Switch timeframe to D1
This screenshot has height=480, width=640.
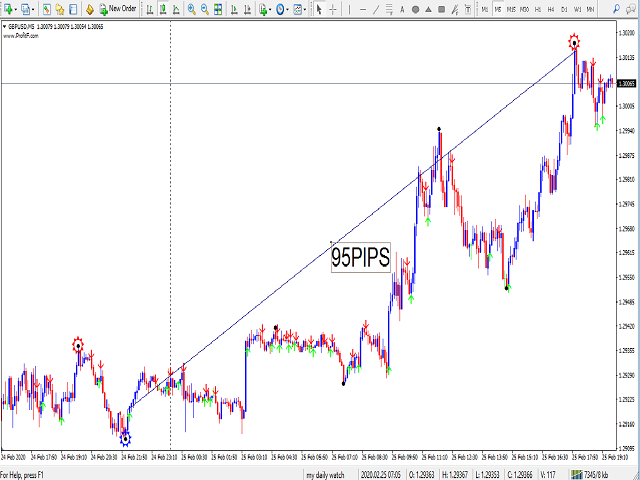(x=564, y=9)
